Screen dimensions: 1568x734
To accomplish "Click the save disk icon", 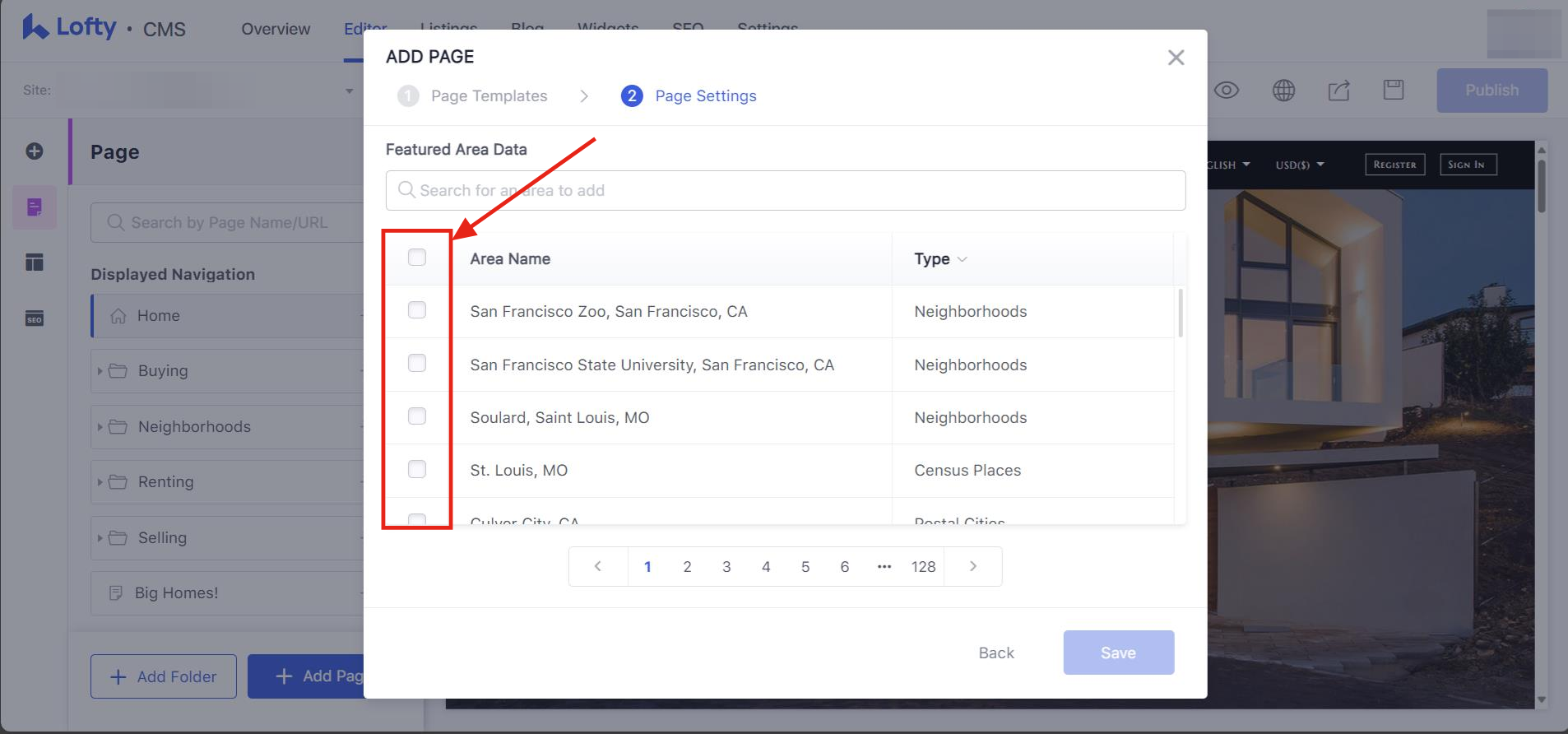I will [x=1394, y=91].
